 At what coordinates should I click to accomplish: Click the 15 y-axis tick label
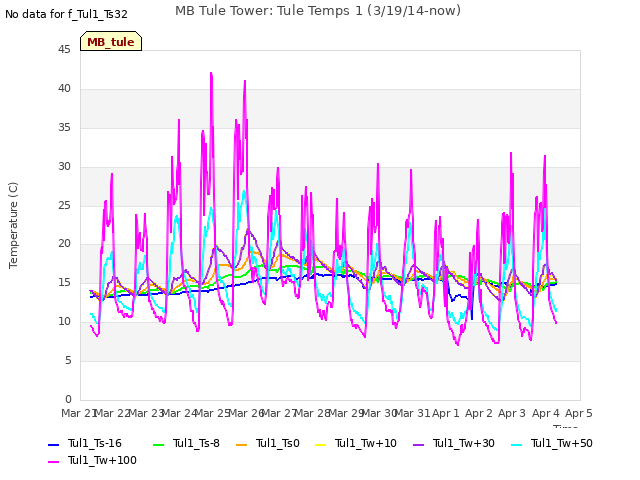(x=64, y=282)
